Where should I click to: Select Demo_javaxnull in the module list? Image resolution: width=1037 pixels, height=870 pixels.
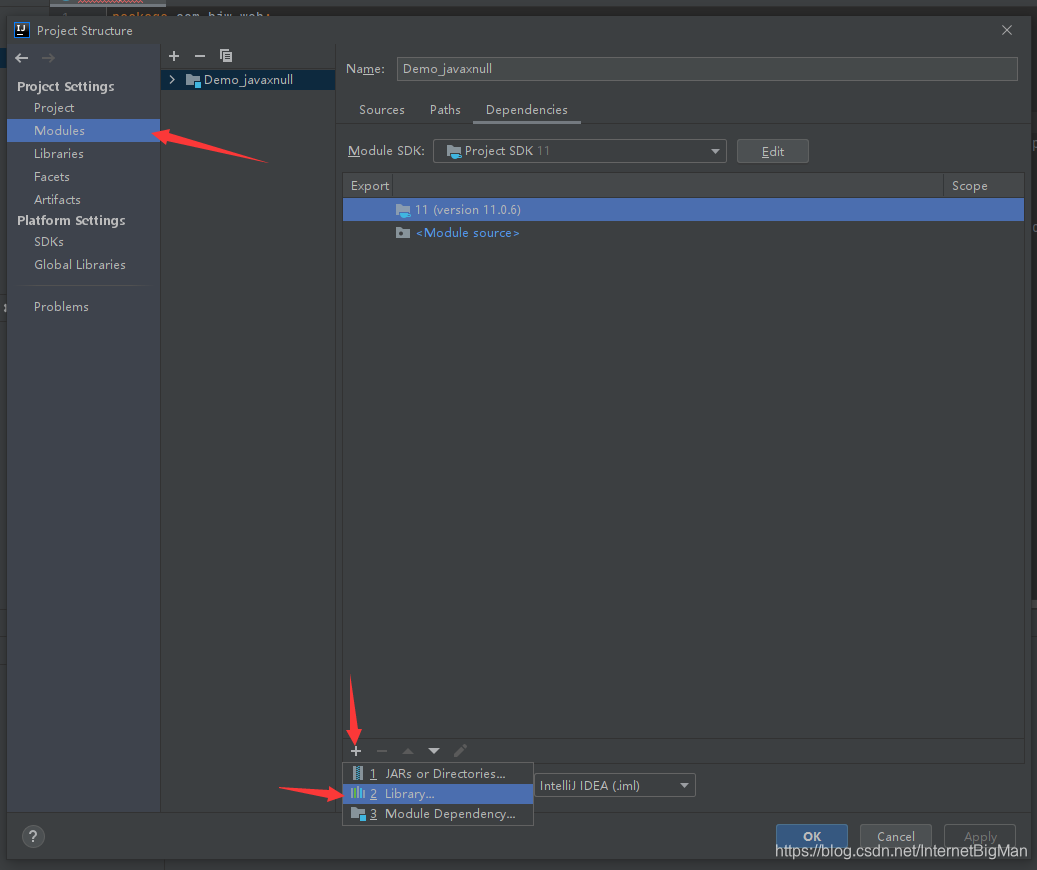coord(248,80)
